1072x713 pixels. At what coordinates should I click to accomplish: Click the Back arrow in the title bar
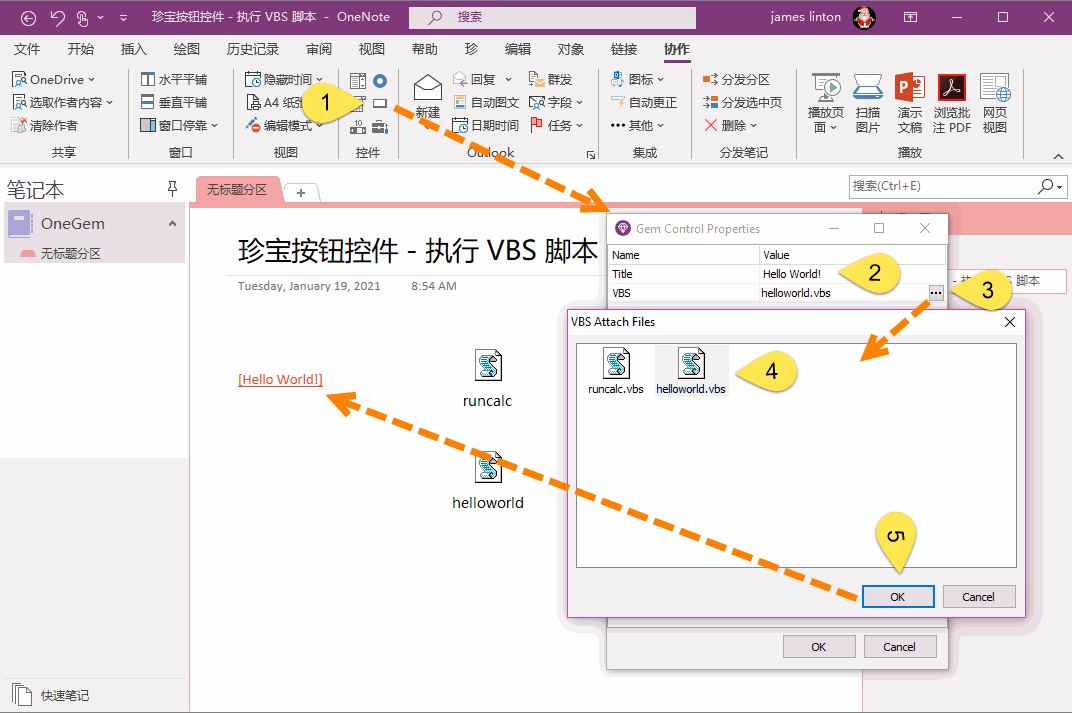(x=28, y=18)
